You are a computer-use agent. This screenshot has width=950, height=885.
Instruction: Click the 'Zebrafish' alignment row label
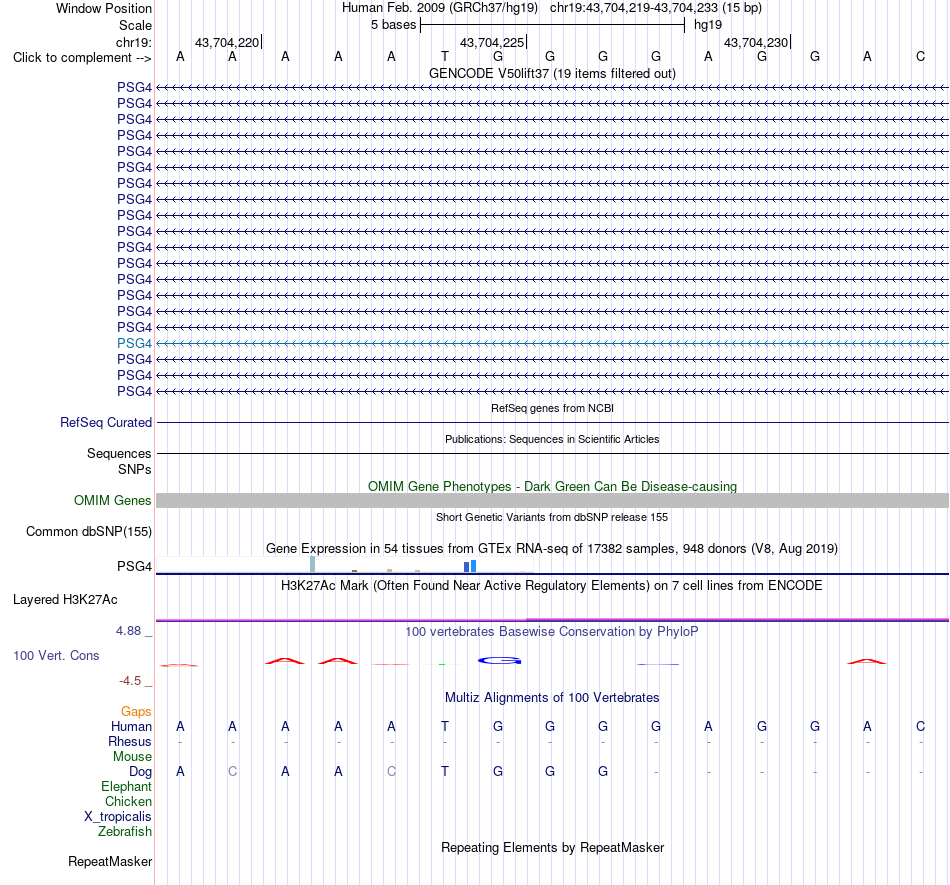point(125,831)
